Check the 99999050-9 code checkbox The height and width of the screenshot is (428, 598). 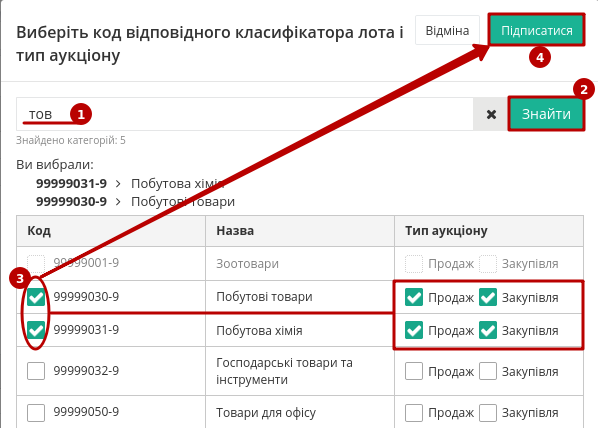[36, 412]
